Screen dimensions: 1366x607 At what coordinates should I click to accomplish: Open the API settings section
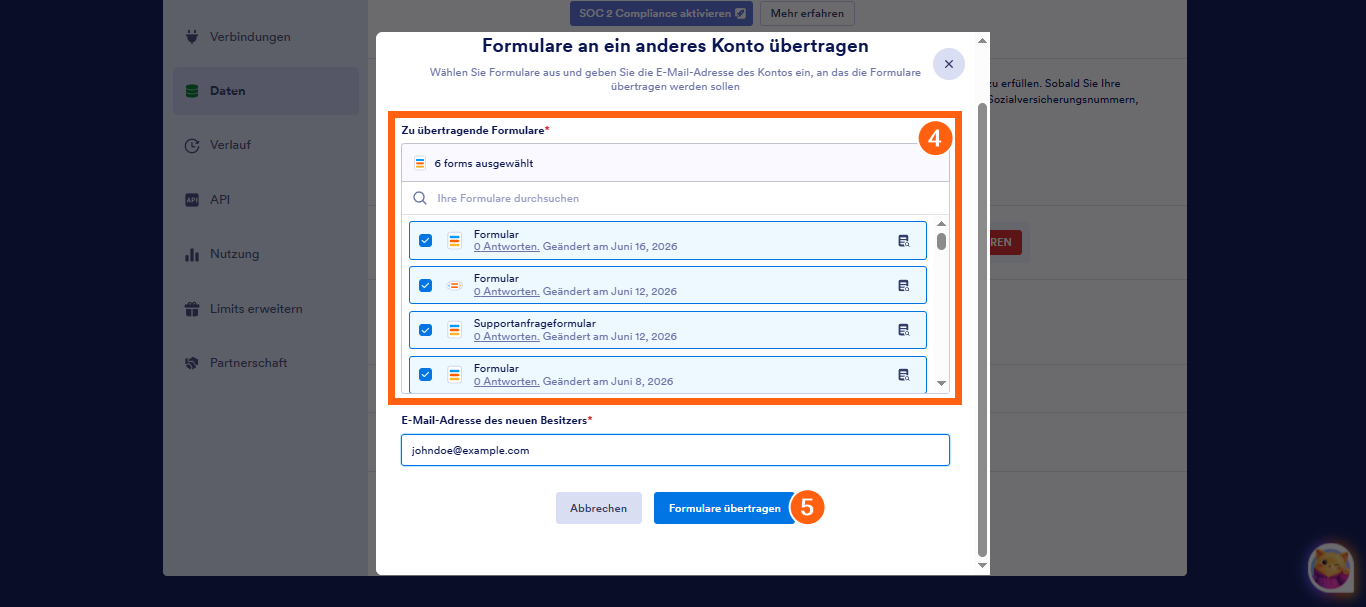[x=266, y=200]
